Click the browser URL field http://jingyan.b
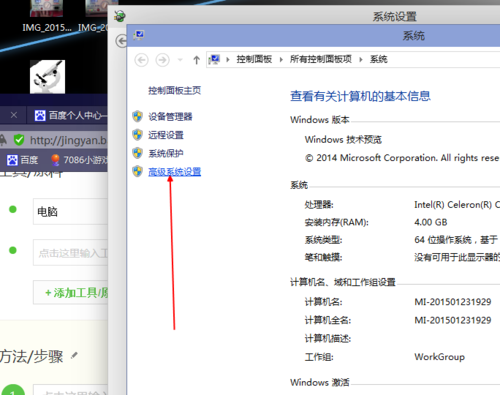 coord(68,140)
